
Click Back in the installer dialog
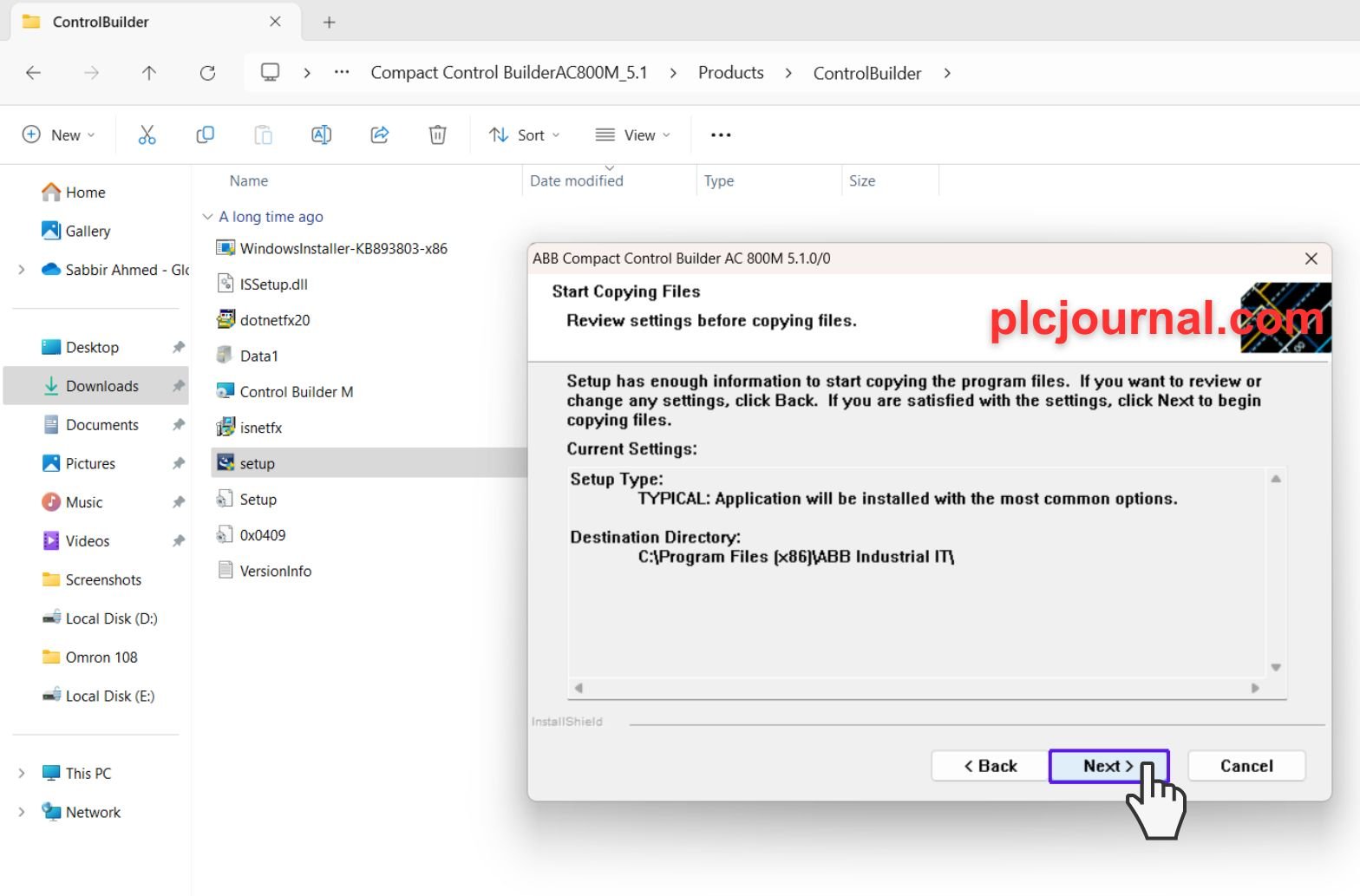pyautogui.click(x=991, y=766)
